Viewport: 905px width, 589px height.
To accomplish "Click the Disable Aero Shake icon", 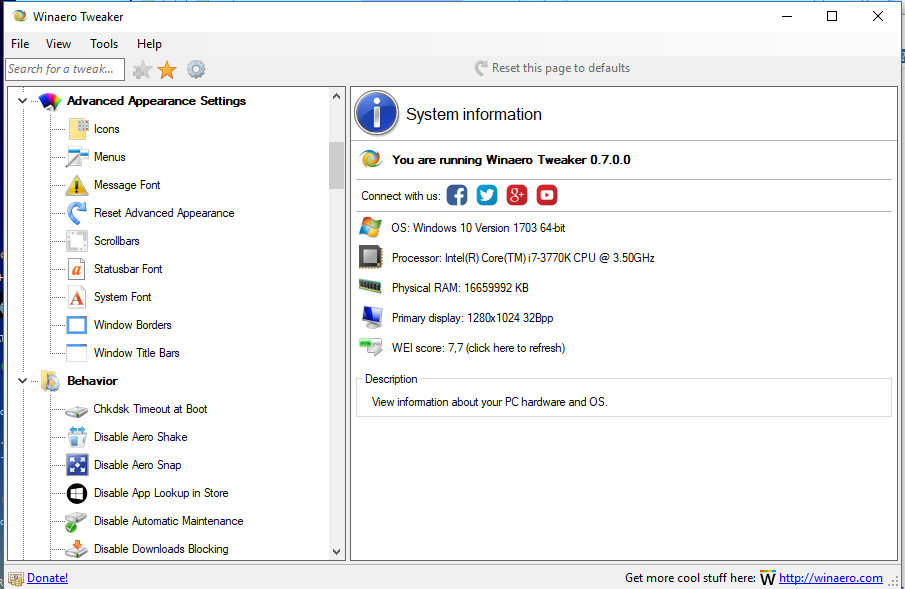I will point(77,437).
